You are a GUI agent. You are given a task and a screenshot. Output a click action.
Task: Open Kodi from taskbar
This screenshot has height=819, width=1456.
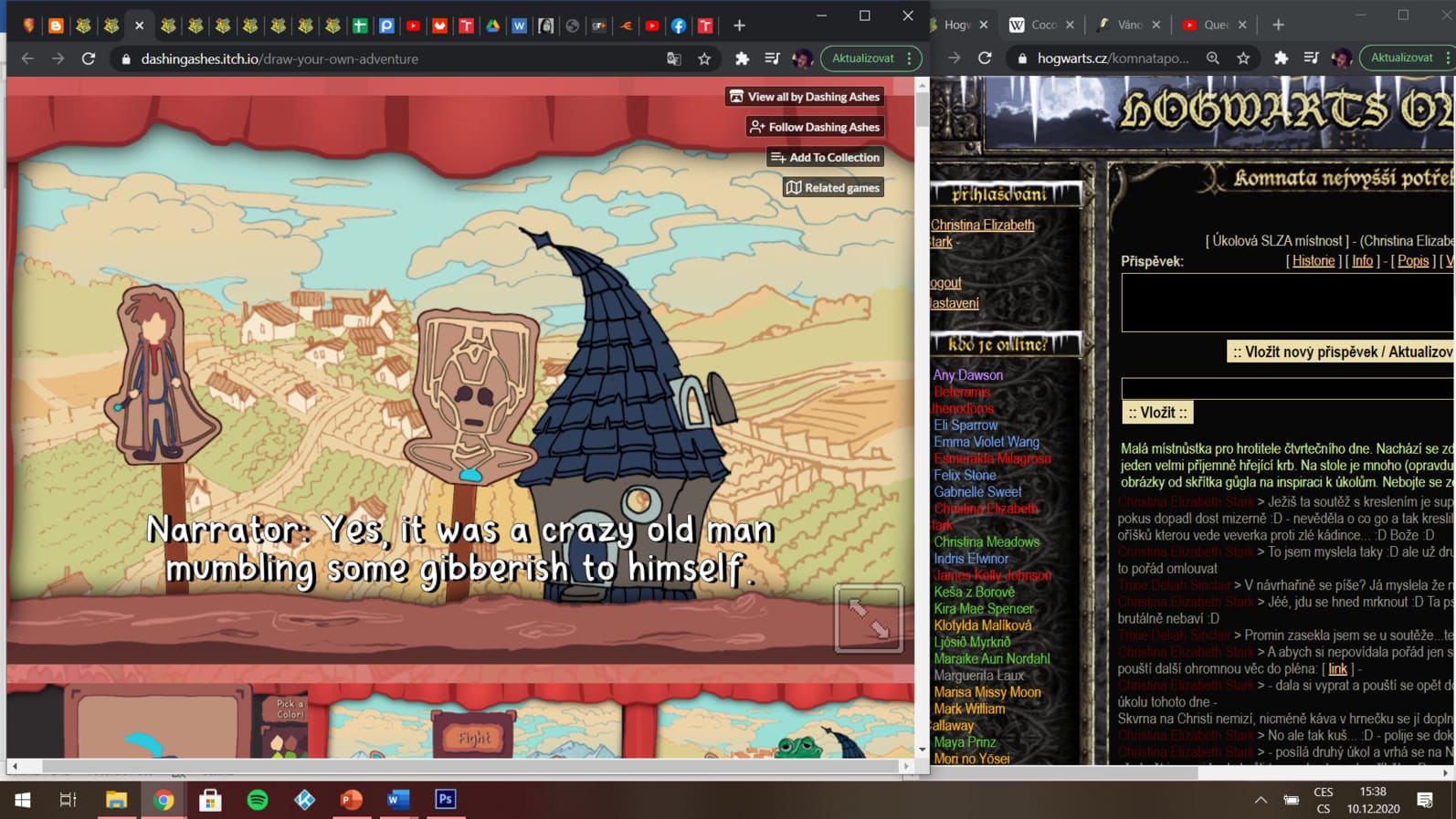click(x=304, y=800)
